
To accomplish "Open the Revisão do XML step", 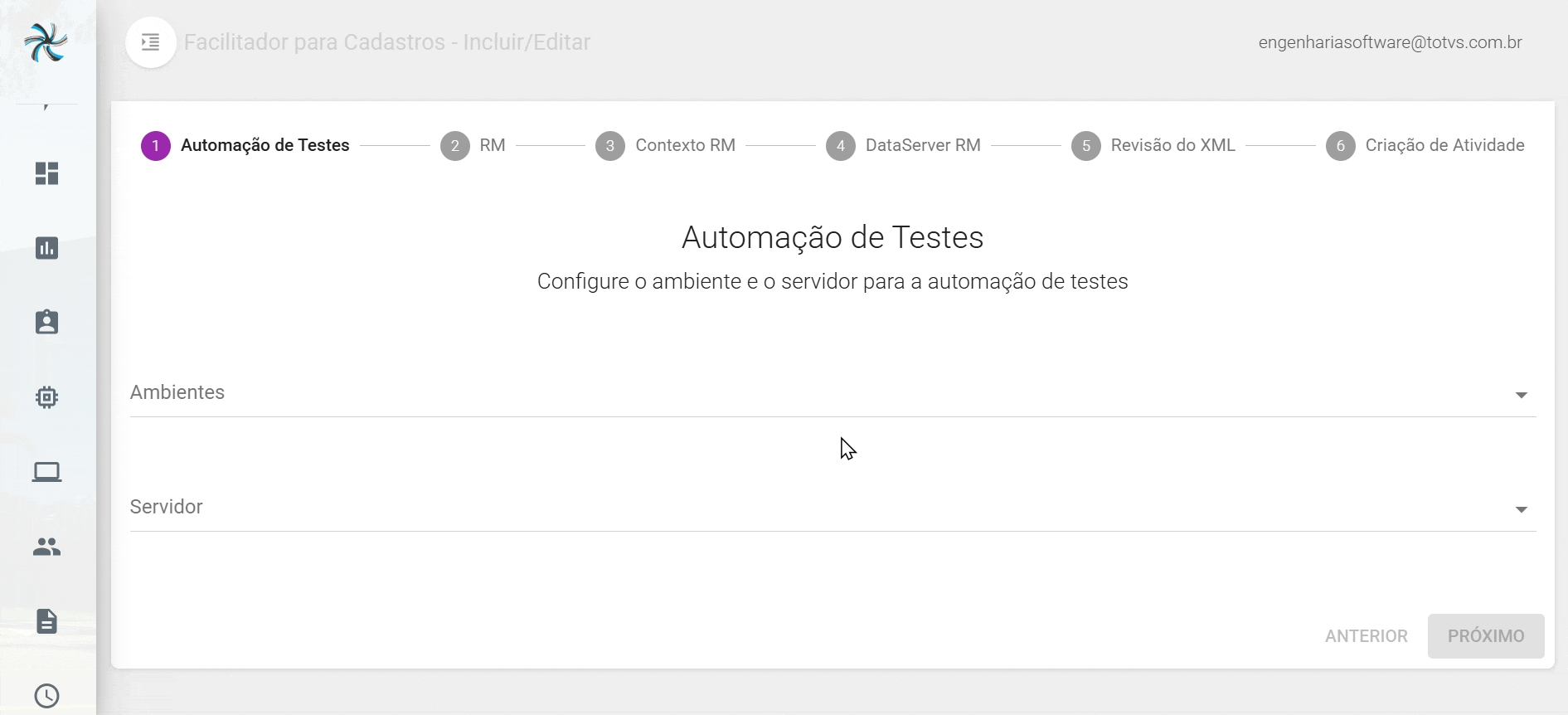I will [x=1153, y=146].
